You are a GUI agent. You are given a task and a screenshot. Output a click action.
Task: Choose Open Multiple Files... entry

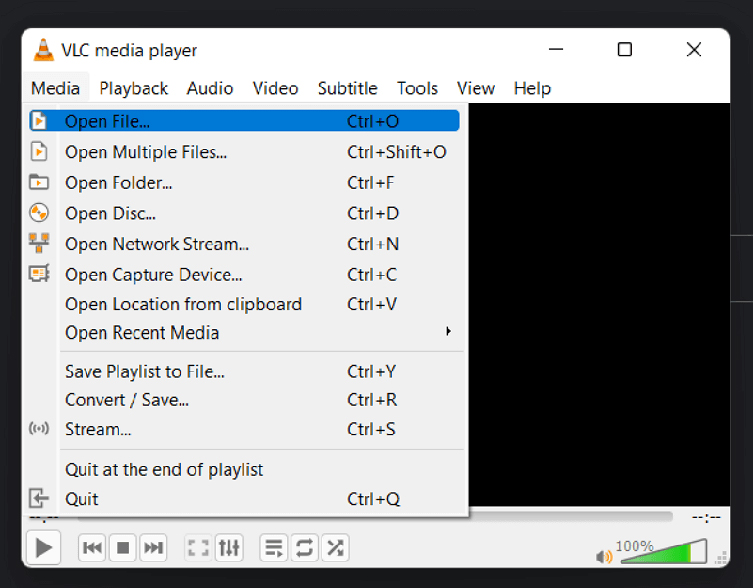click(244, 152)
